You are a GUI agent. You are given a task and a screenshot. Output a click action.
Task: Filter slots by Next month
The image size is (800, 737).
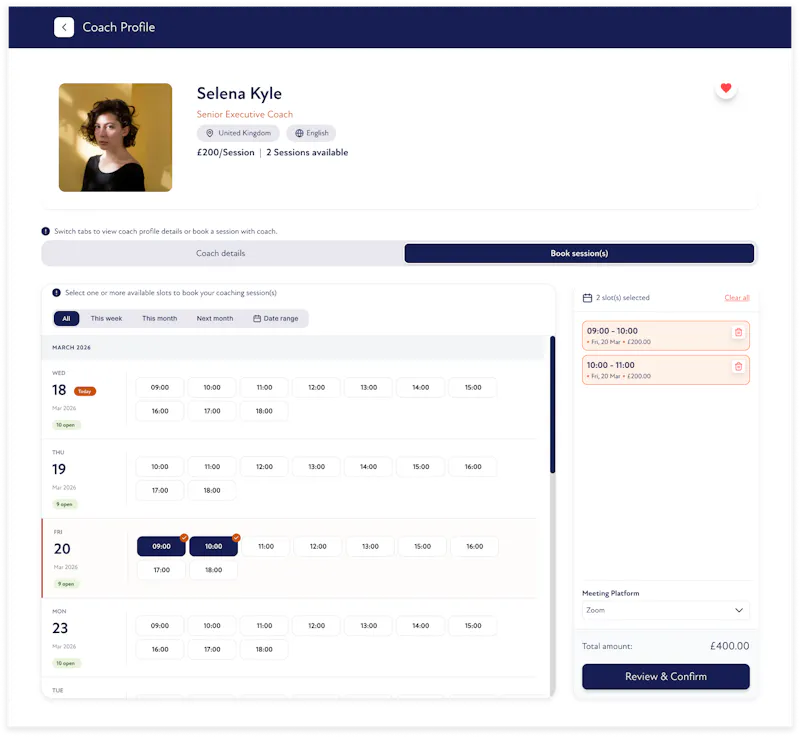pos(215,318)
